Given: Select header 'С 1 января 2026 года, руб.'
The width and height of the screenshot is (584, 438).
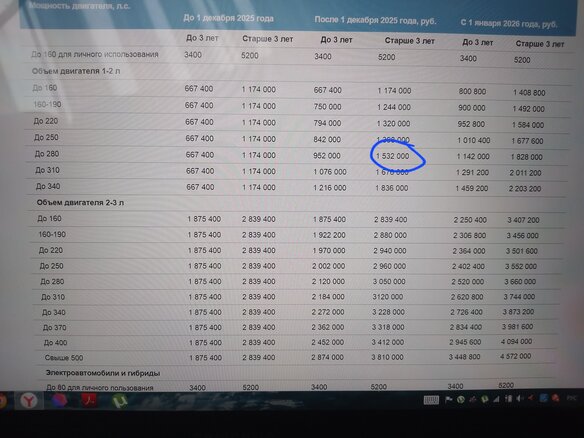Looking at the screenshot, I should [x=509, y=23].
